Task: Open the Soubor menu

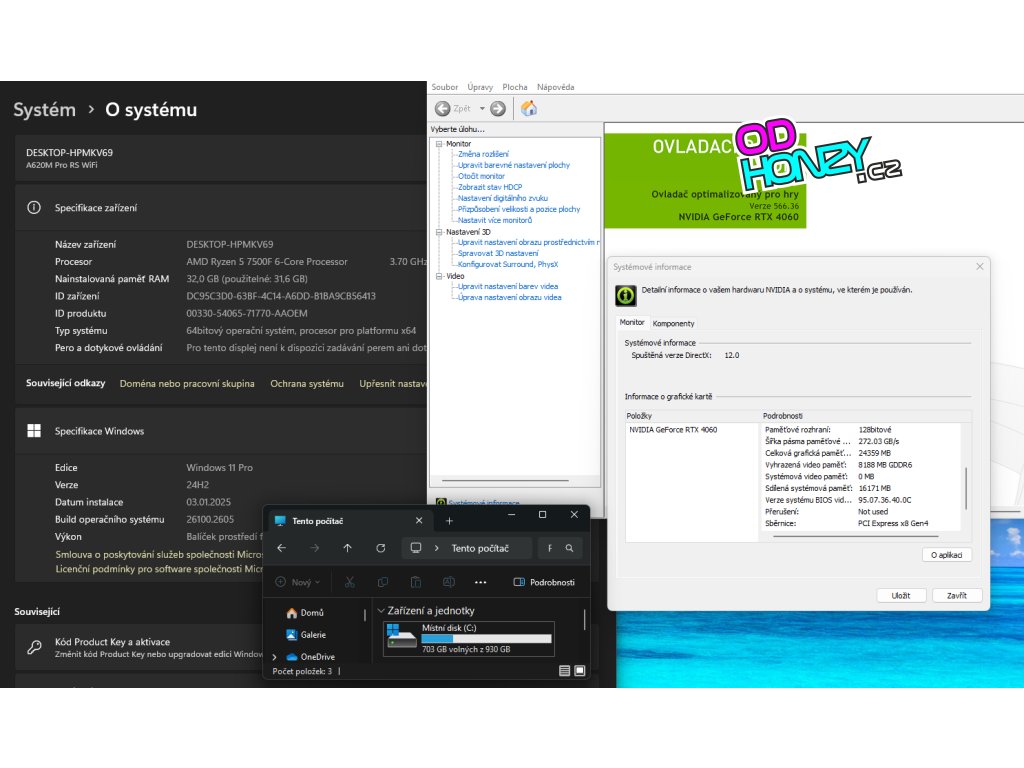Action: (x=444, y=87)
